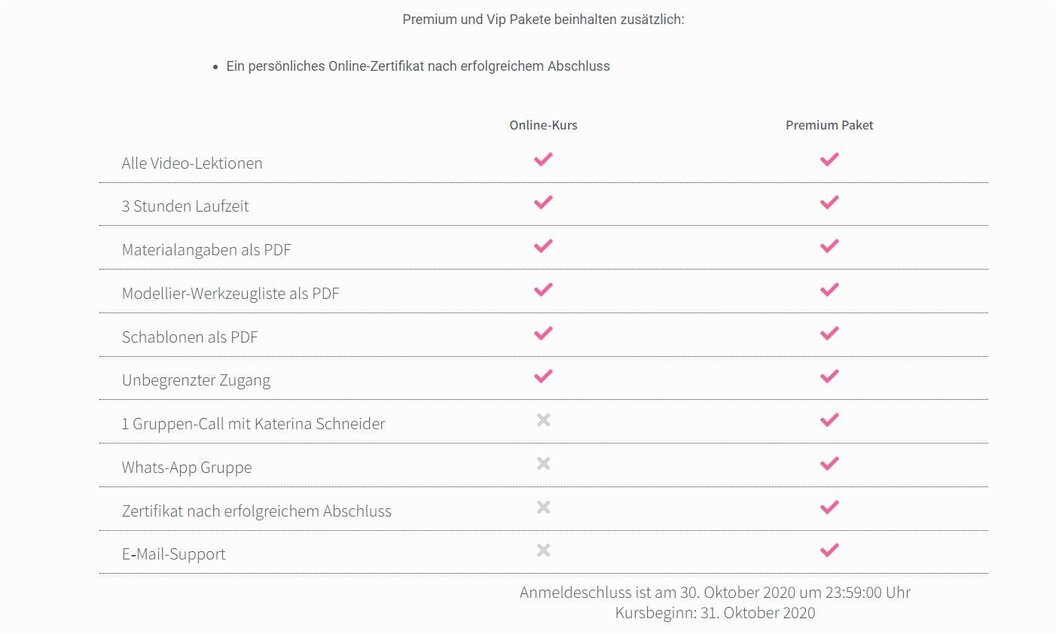Click the Online-Zertifikat bullet point text

(418, 66)
